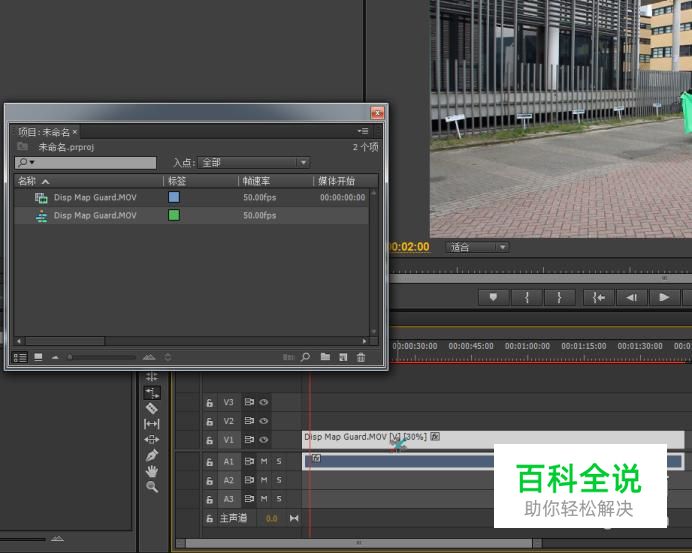Viewport: 692px width, 553px height.
Task: Mute the A2 audio track
Action: tap(264, 480)
